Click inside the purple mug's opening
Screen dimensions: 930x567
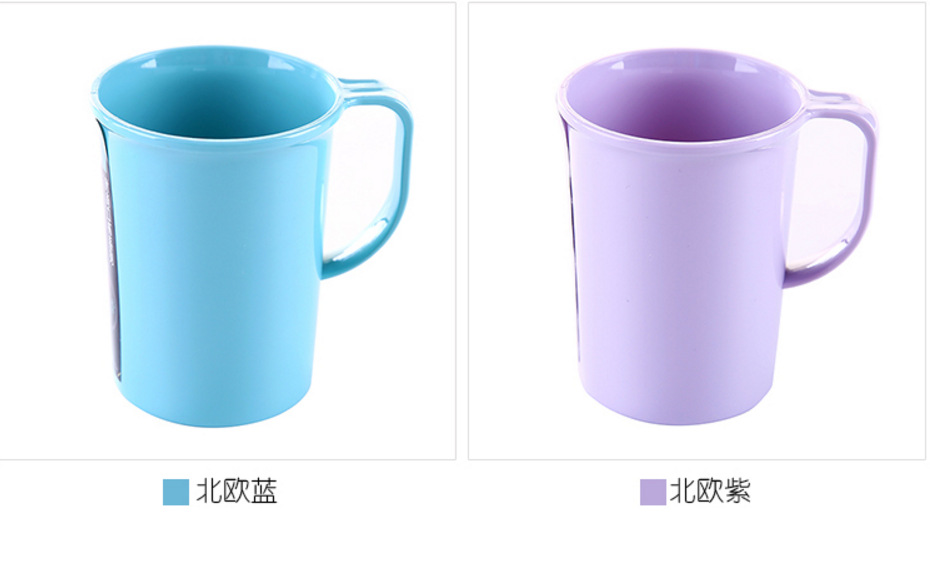(x=682, y=100)
